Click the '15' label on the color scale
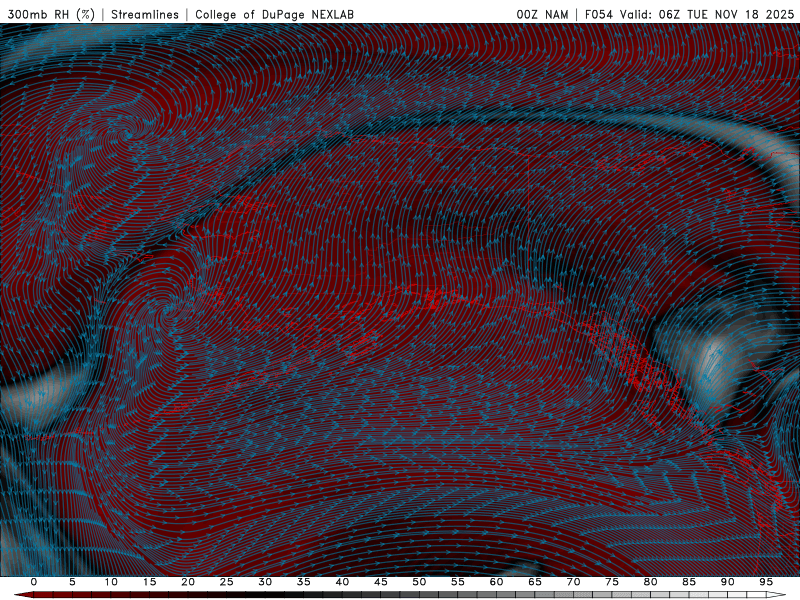Image resolution: width=800 pixels, height=600 pixels. pyautogui.click(x=149, y=582)
